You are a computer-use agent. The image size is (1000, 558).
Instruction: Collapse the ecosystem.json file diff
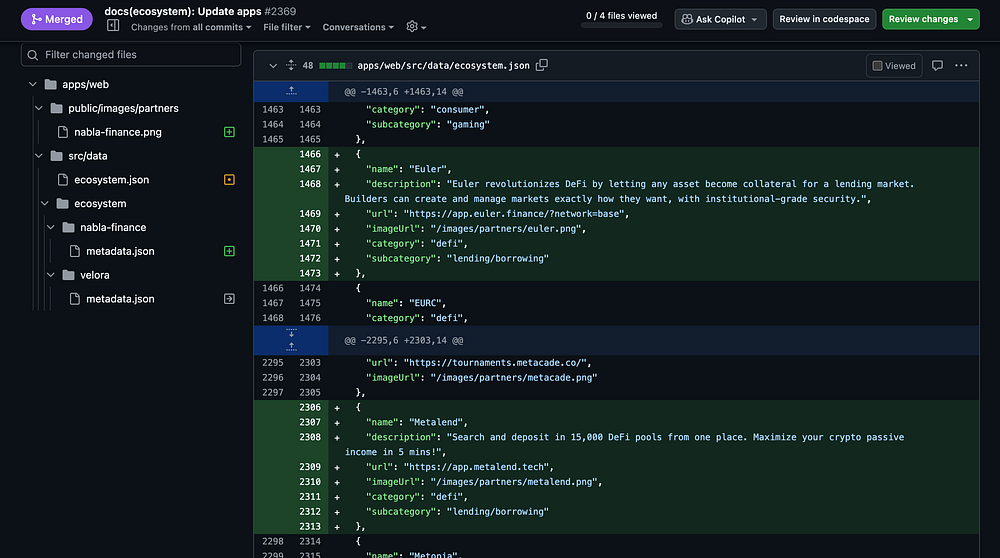pyautogui.click(x=272, y=66)
